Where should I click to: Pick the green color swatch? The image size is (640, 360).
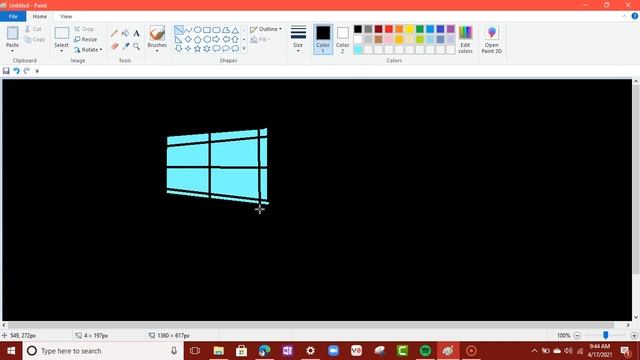click(x=420, y=29)
